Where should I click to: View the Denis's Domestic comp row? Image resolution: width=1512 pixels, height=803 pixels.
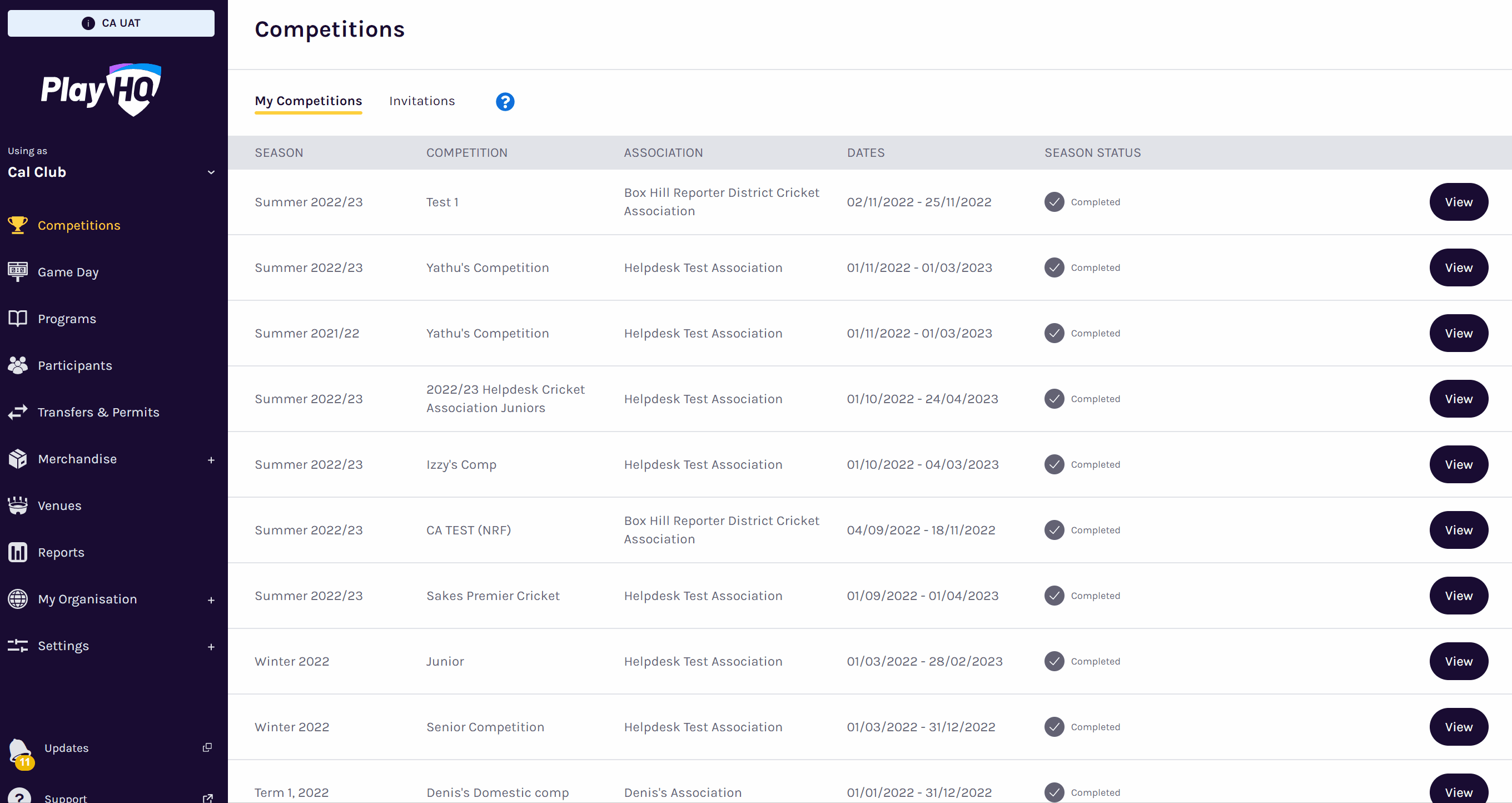pos(1459,790)
